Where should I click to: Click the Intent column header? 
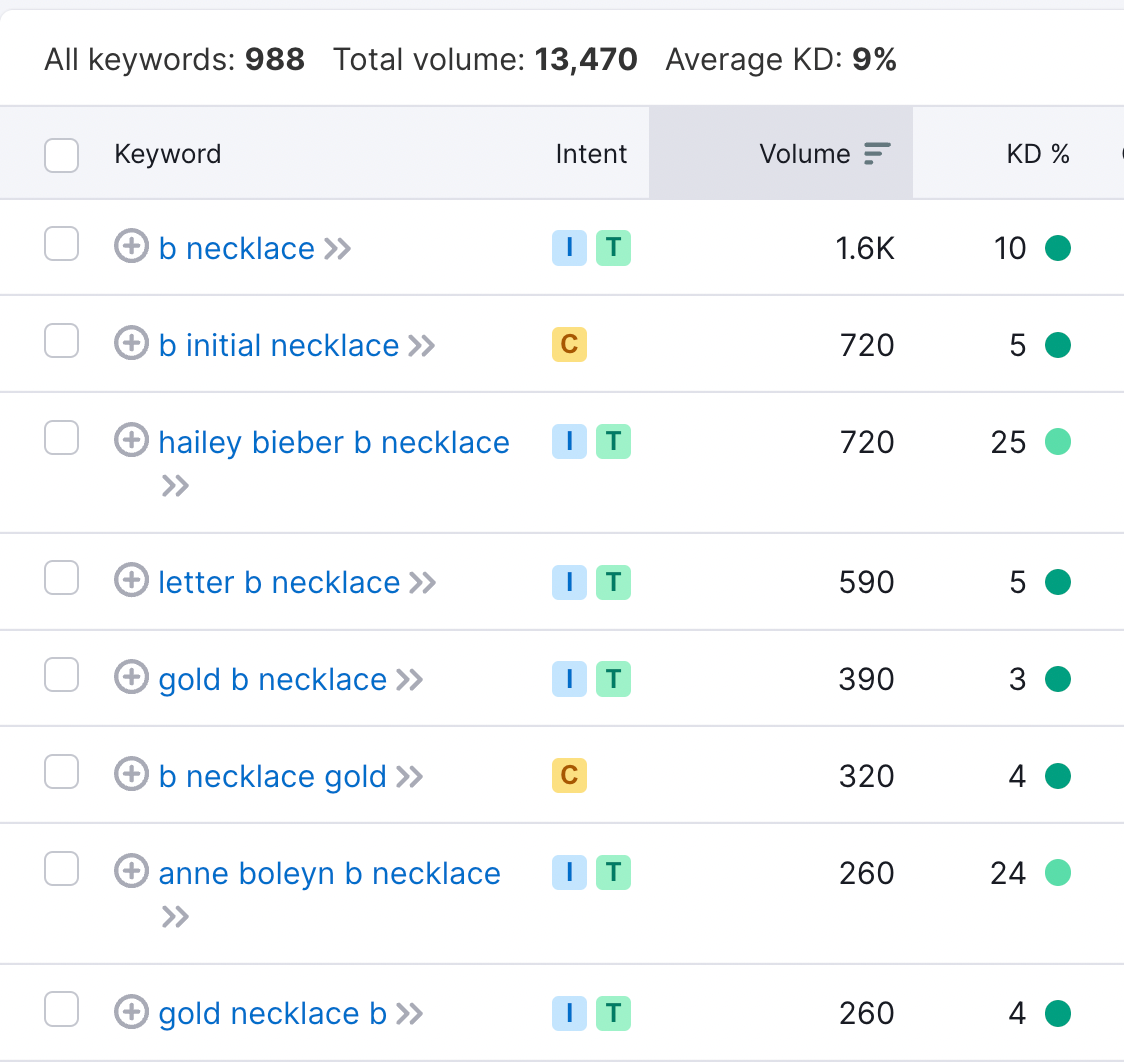pos(591,154)
